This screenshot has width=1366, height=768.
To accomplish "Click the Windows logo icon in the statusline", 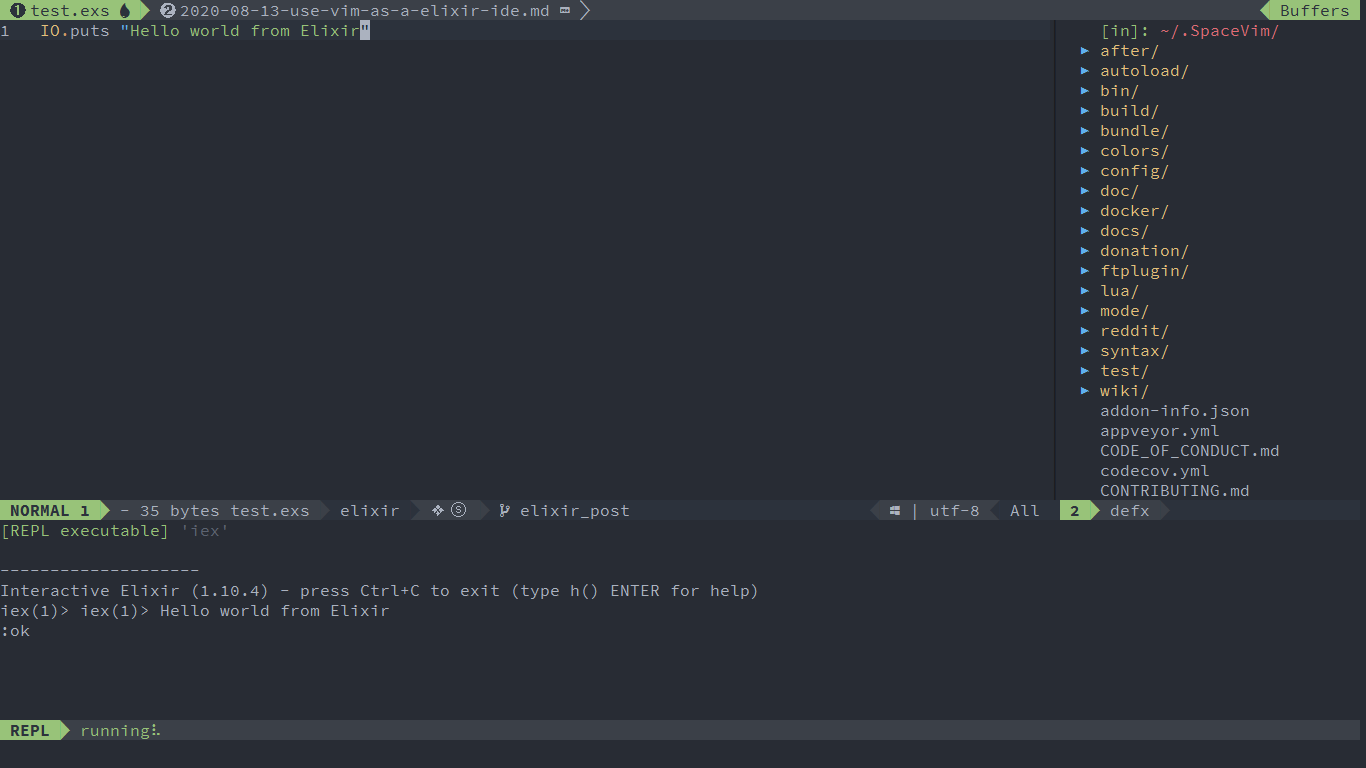I will tap(894, 511).
